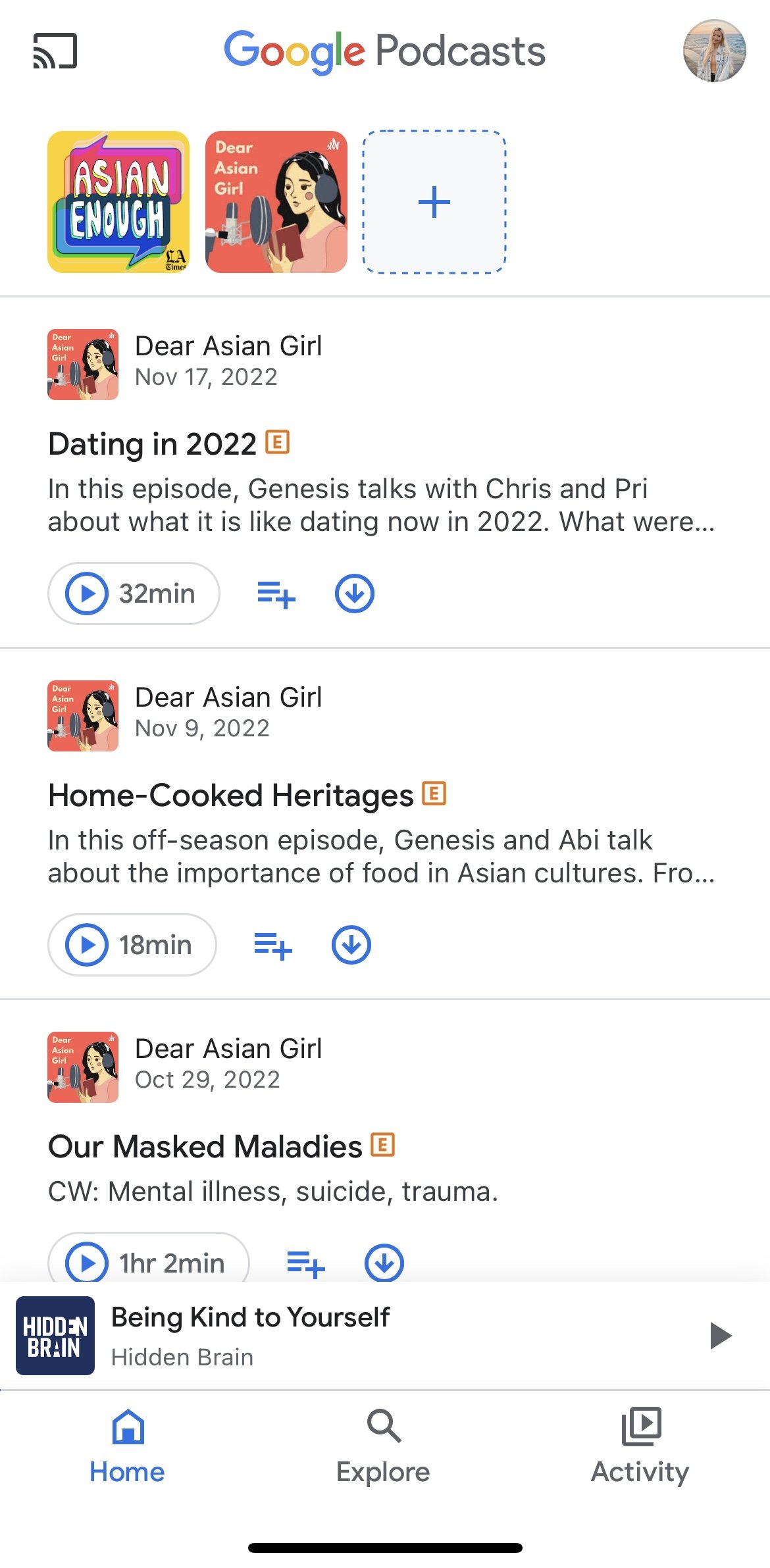Play Dating in 2022 episode 32min
The width and height of the screenshot is (770, 1568).
pyautogui.click(x=134, y=594)
